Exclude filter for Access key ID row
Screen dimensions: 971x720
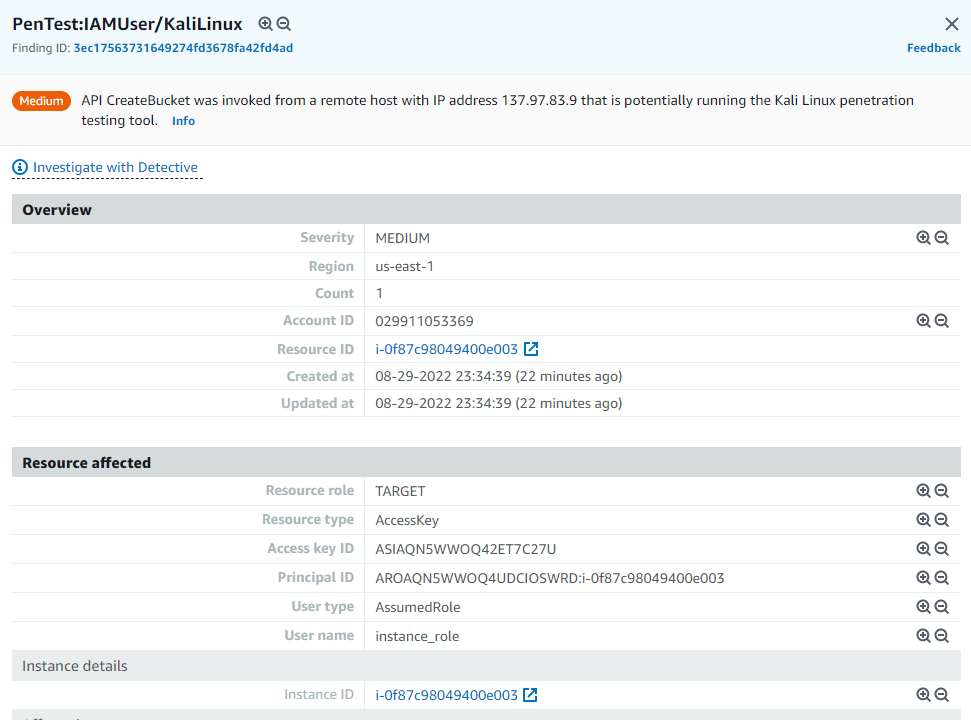pyautogui.click(x=942, y=549)
